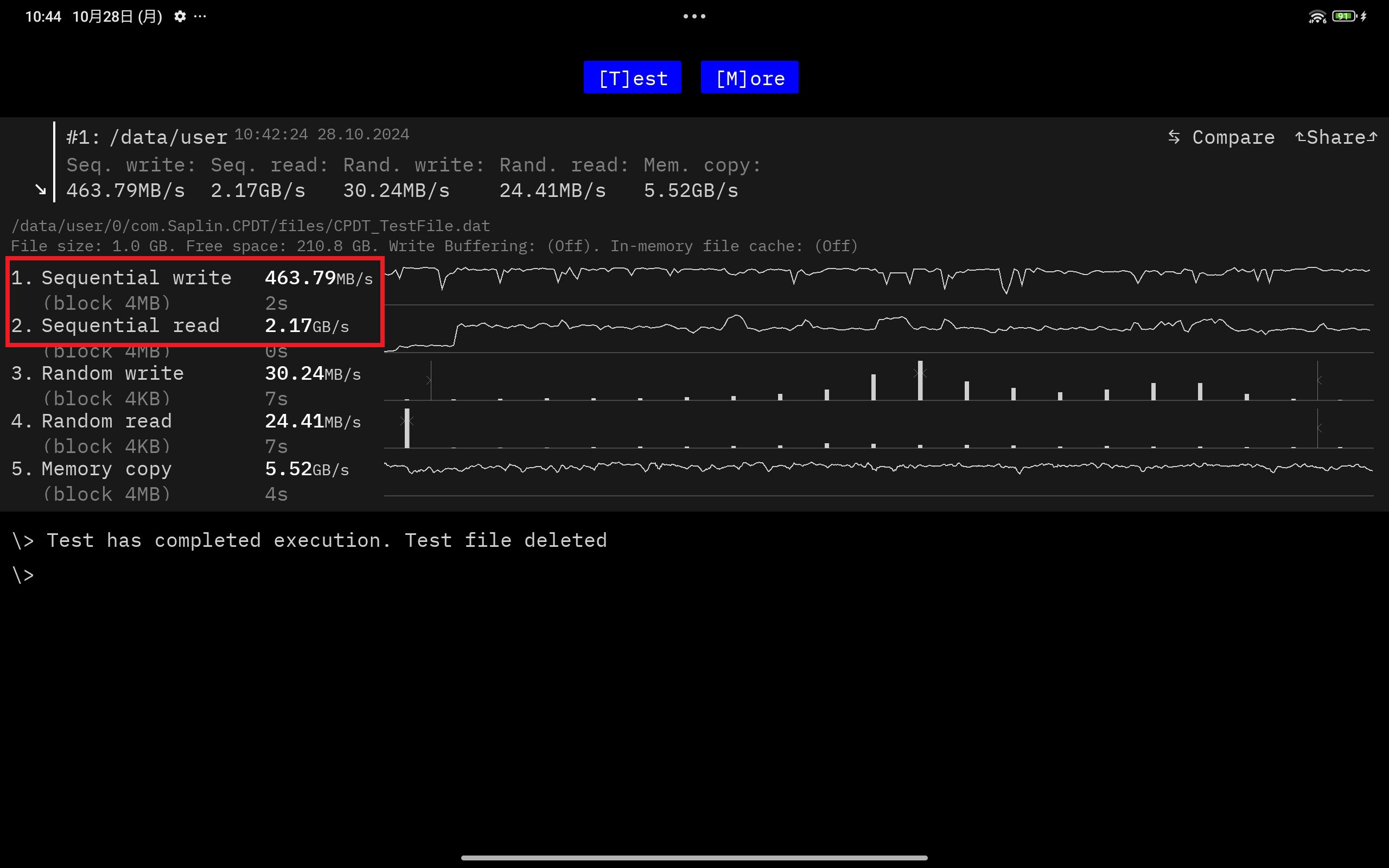Tap the File size and free space line
Viewport: 1389px width, 868px height.
tap(435, 246)
